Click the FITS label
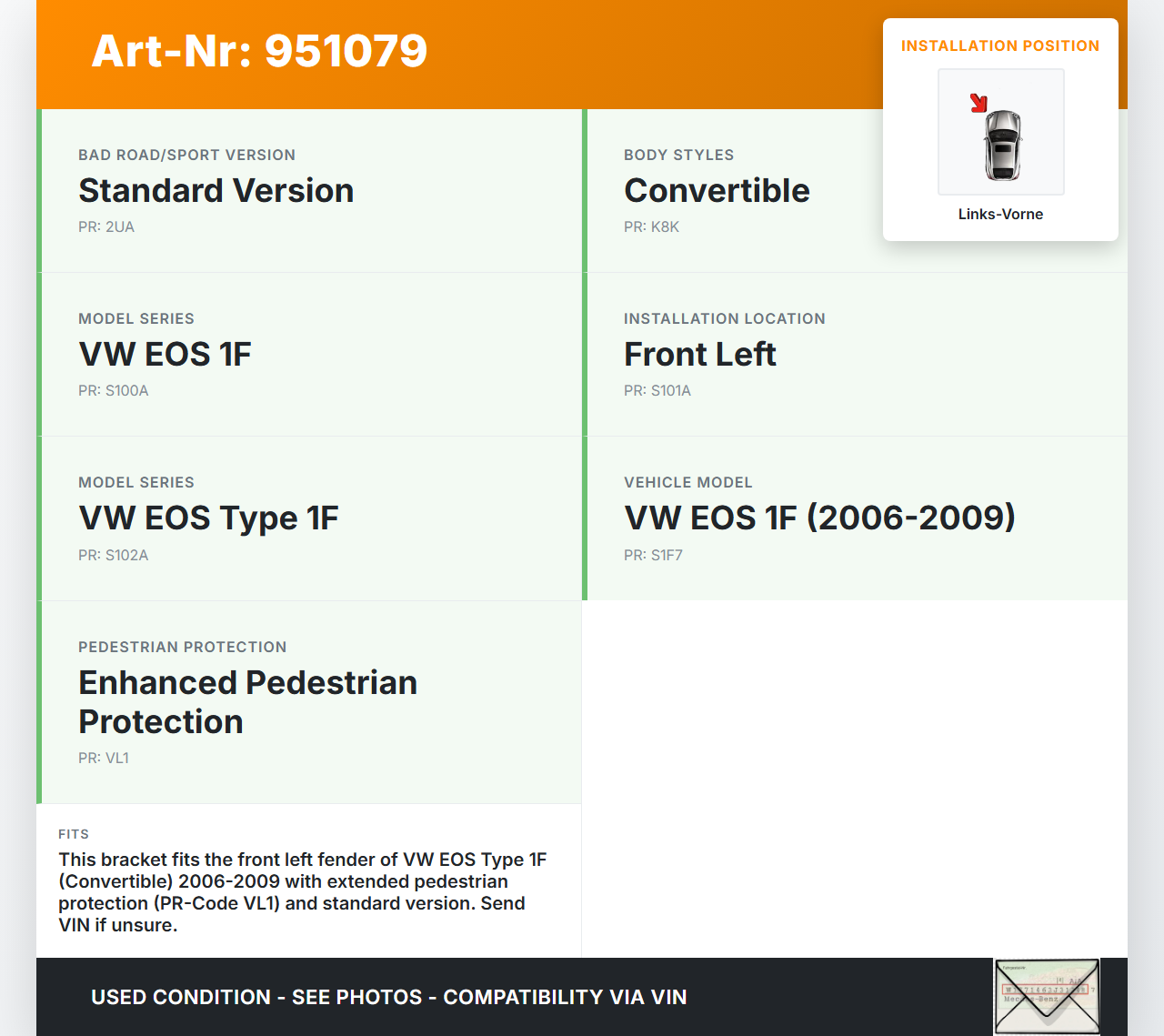1164x1036 pixels. click(x=74, y=834)
